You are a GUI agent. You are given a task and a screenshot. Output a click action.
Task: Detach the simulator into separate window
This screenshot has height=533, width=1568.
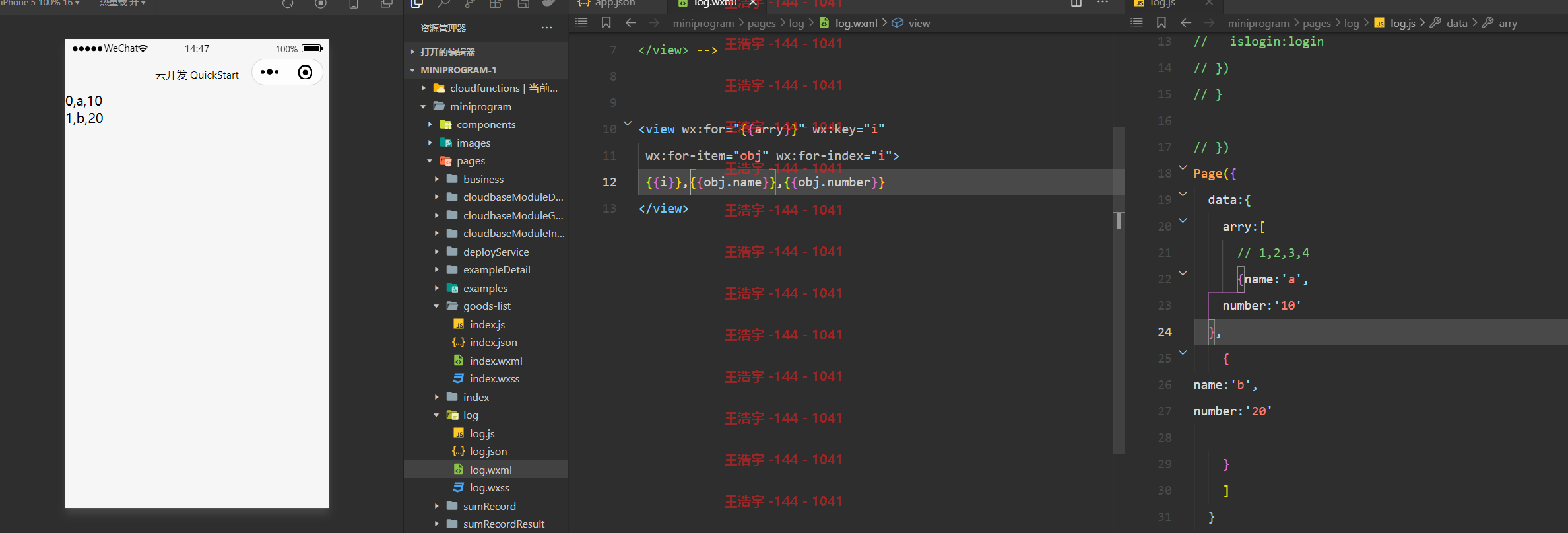pos(387,3)
